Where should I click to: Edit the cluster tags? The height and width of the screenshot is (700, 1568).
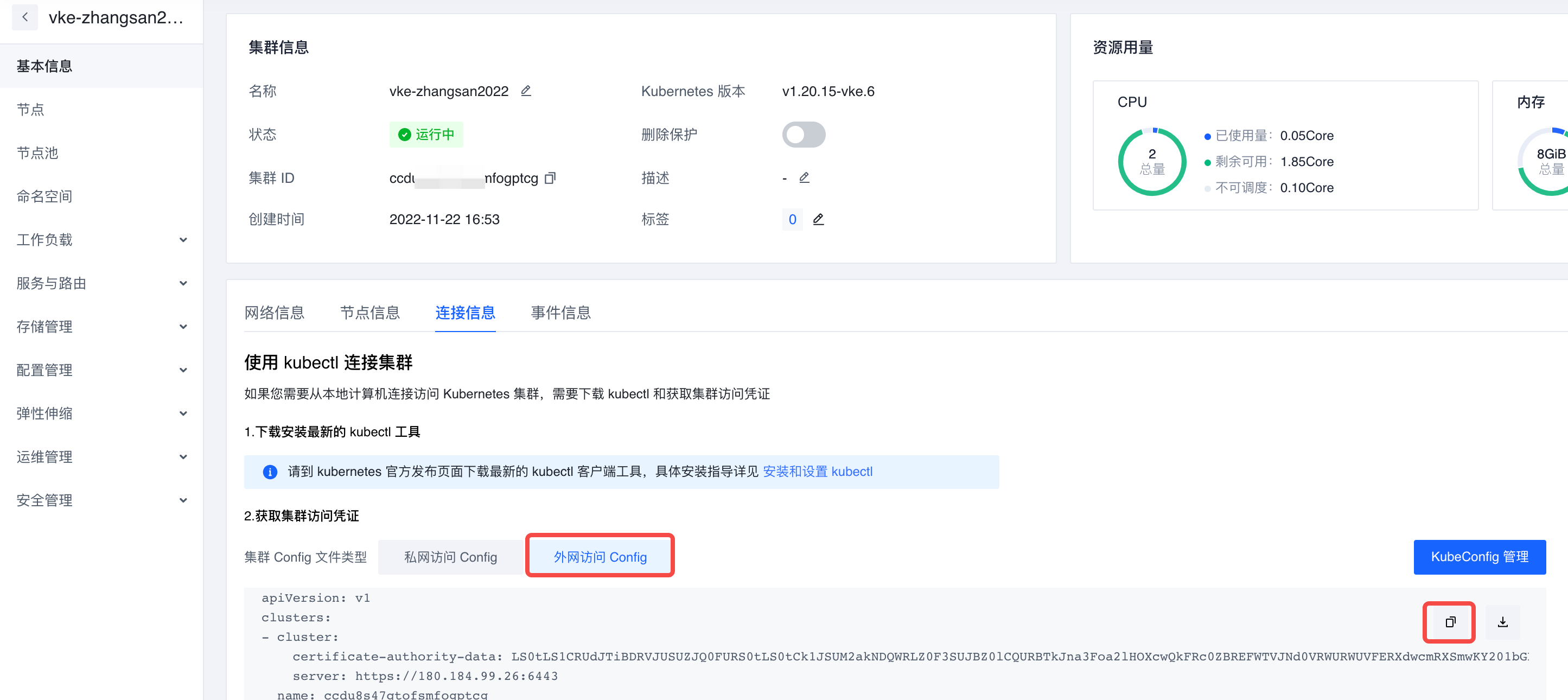(819, 219)
